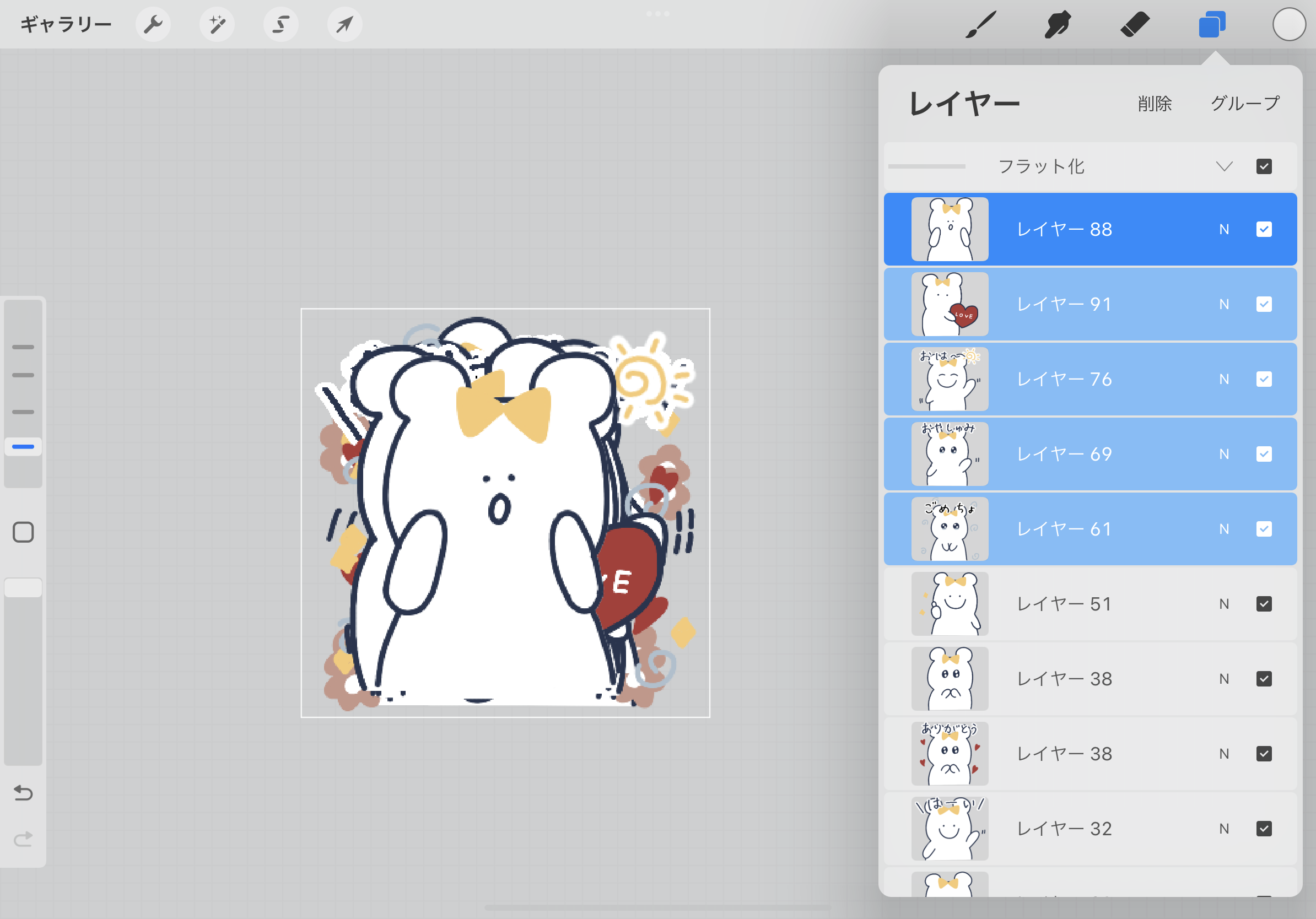Collapse the フラット化 group chevron
This screenshot has width=1316, height=919.
1225,167
